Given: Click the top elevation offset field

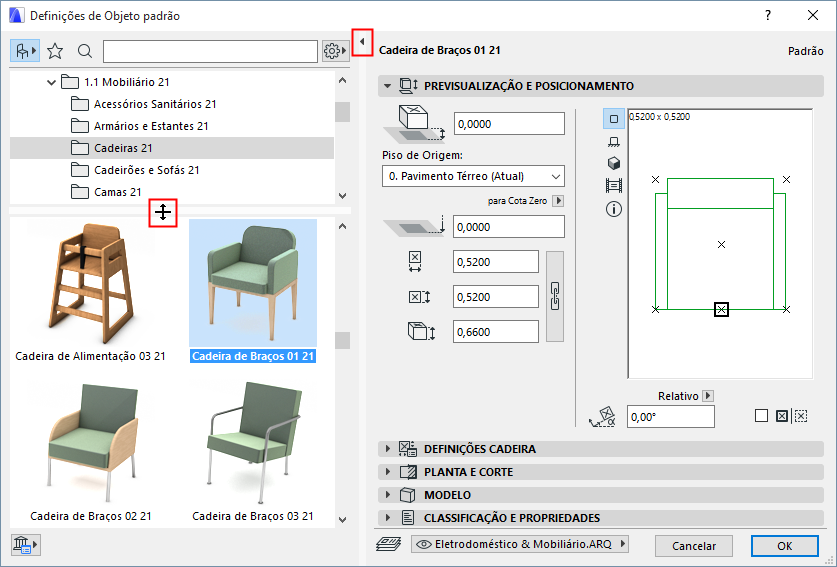Looking at the screenshot, I should [509, 124].
